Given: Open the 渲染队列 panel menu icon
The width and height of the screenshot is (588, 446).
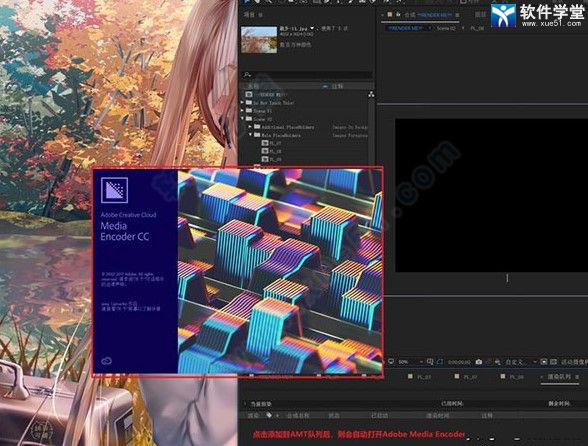Looking at the screenshot, I should [577, 377].
